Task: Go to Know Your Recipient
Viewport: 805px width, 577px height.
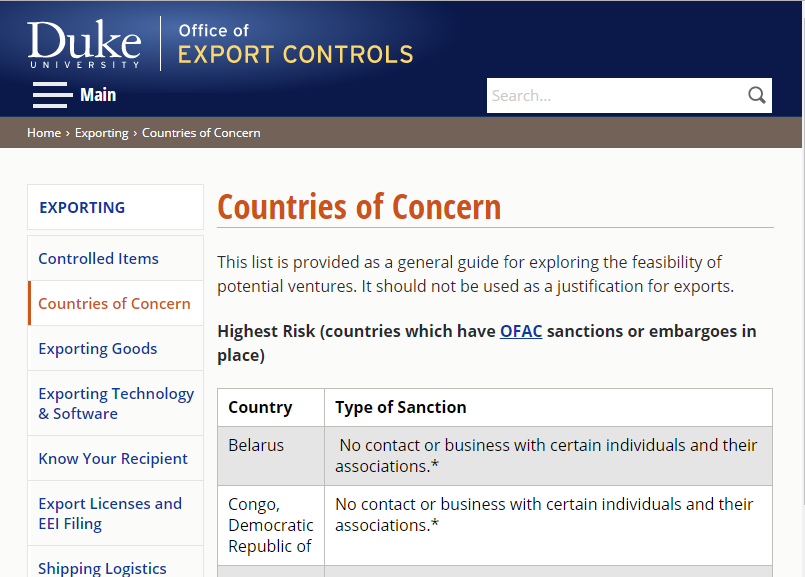Action: tap(113, 458)
